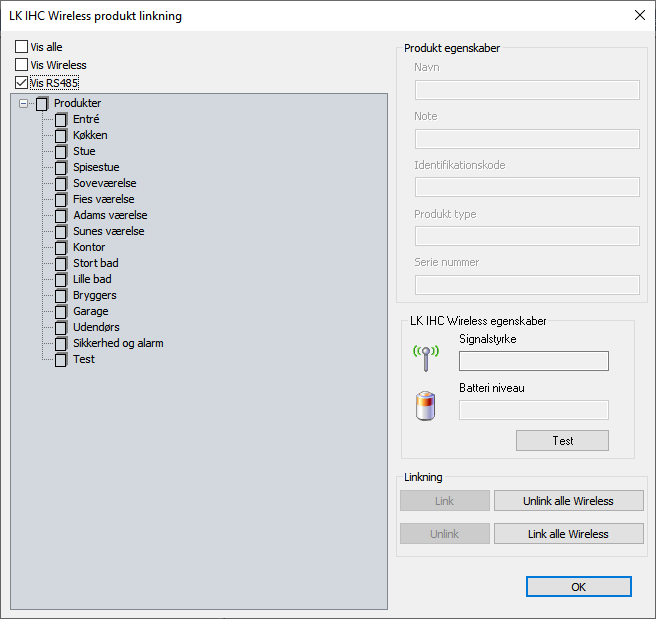Select the Sunes værelse tree label
The image size is (656, 619).
tap(109, 231)
